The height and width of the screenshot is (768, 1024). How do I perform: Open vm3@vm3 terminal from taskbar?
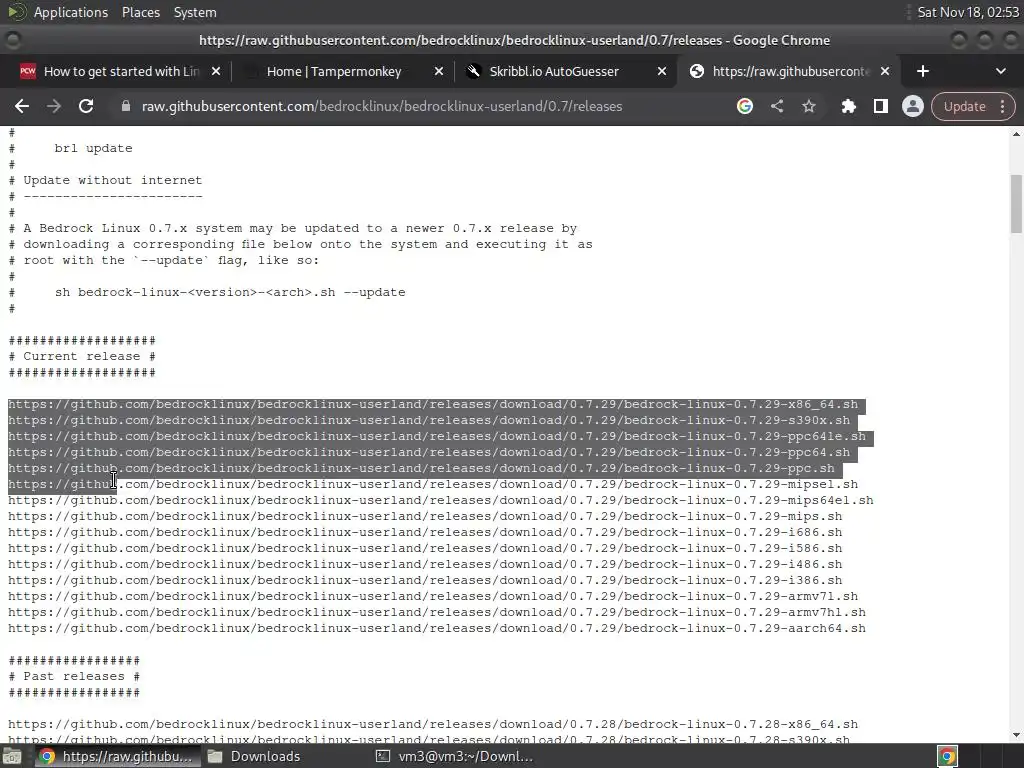pos(455,756)
